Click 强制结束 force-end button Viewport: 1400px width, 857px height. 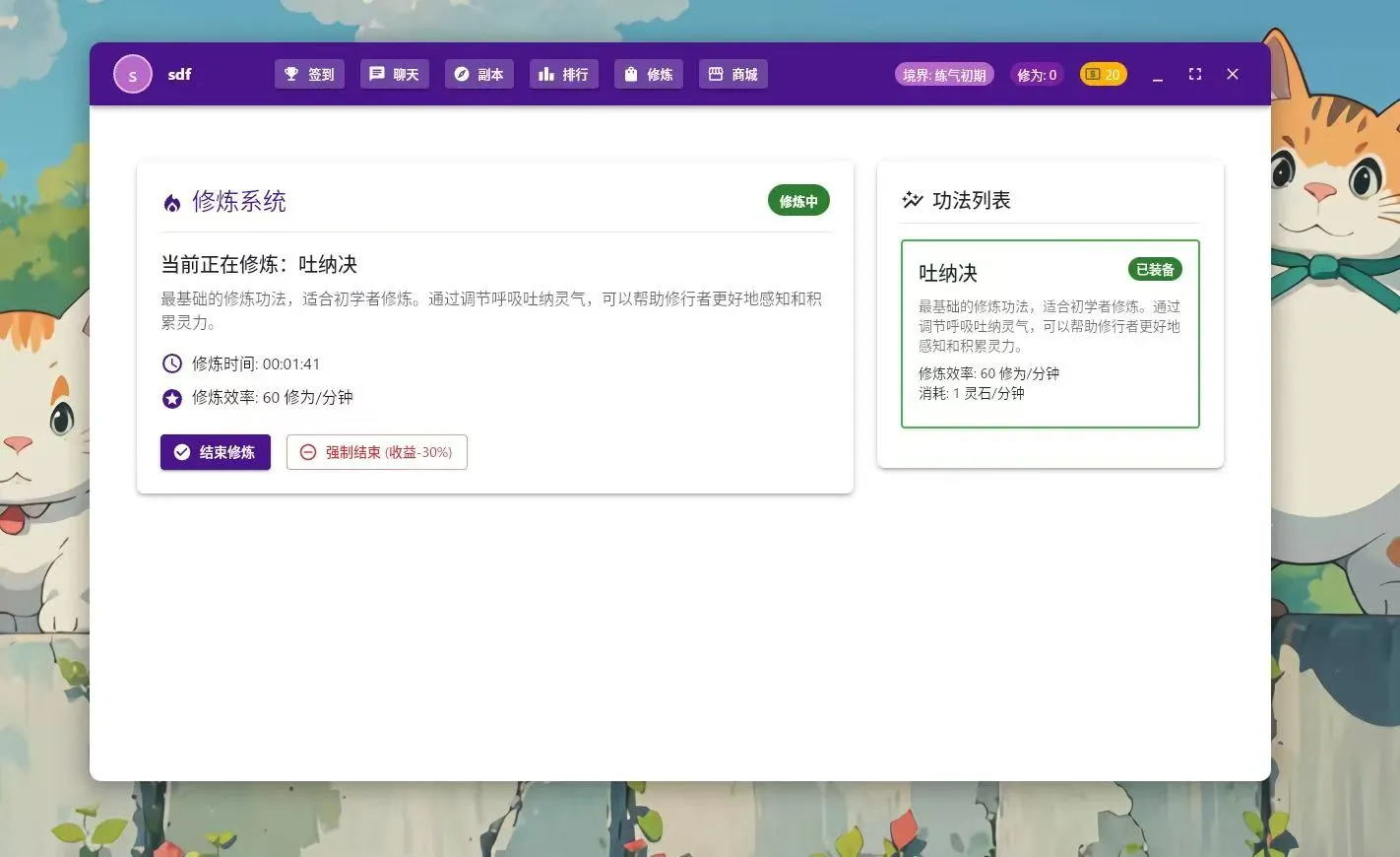(x=376, y=452)
